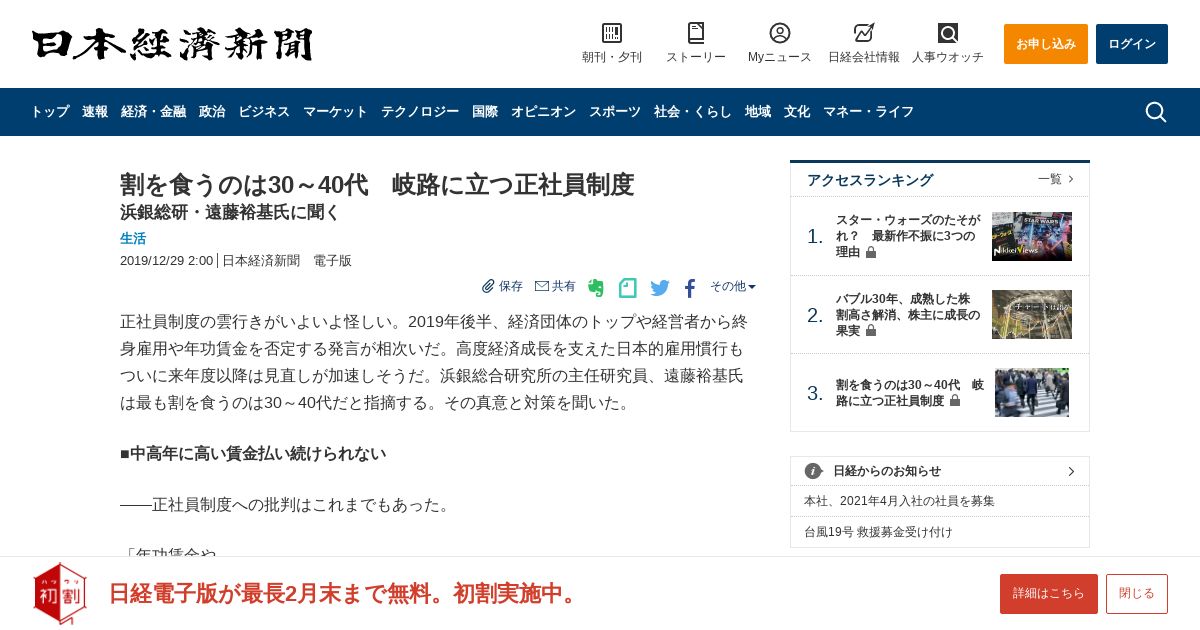The width and height of the screenshot is (1200, 630).
Task: Open the 人事ウオッチ icon
Action: coord(948,33)
